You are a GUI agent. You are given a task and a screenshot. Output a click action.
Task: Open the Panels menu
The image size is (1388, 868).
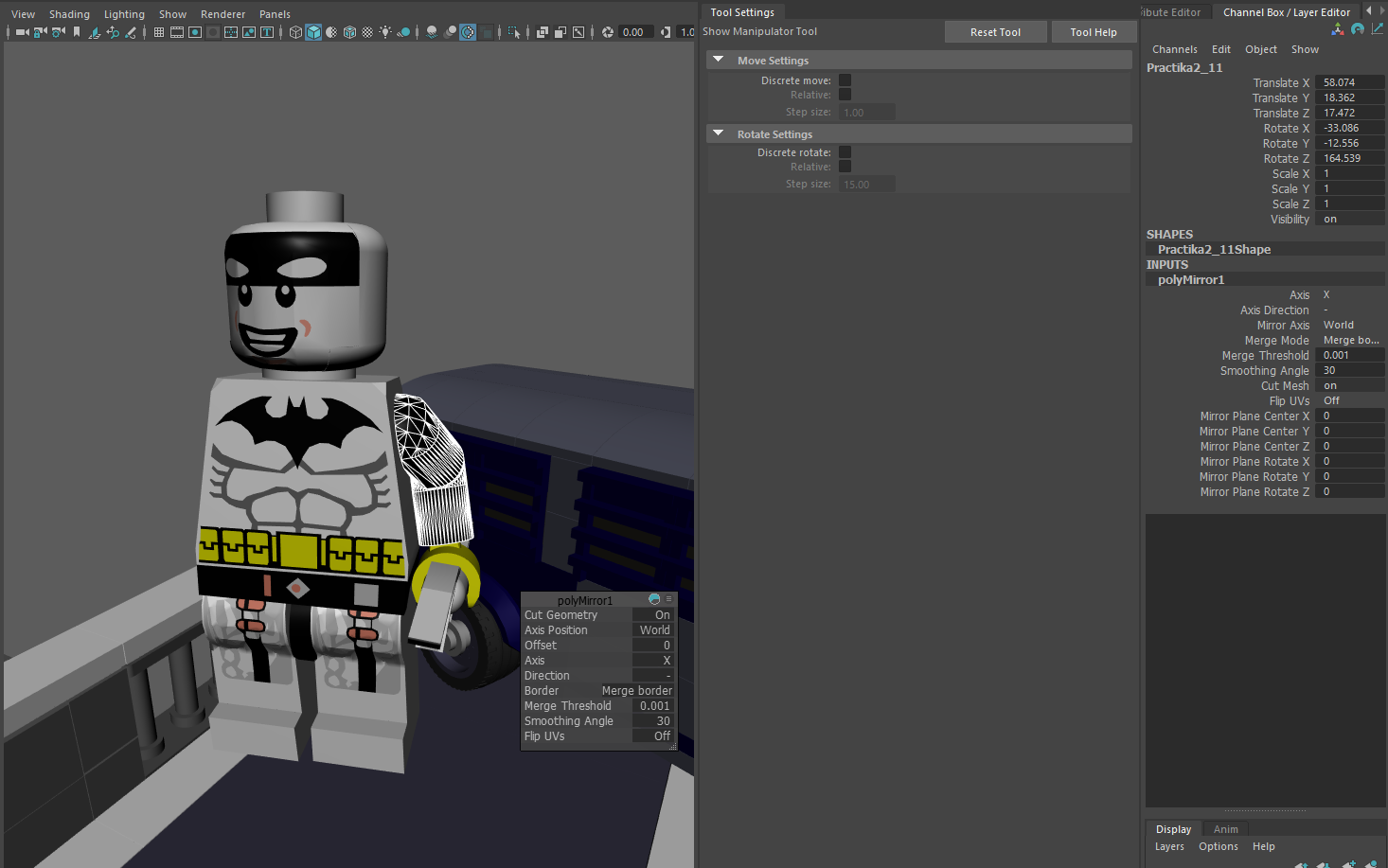pos(275,14)
